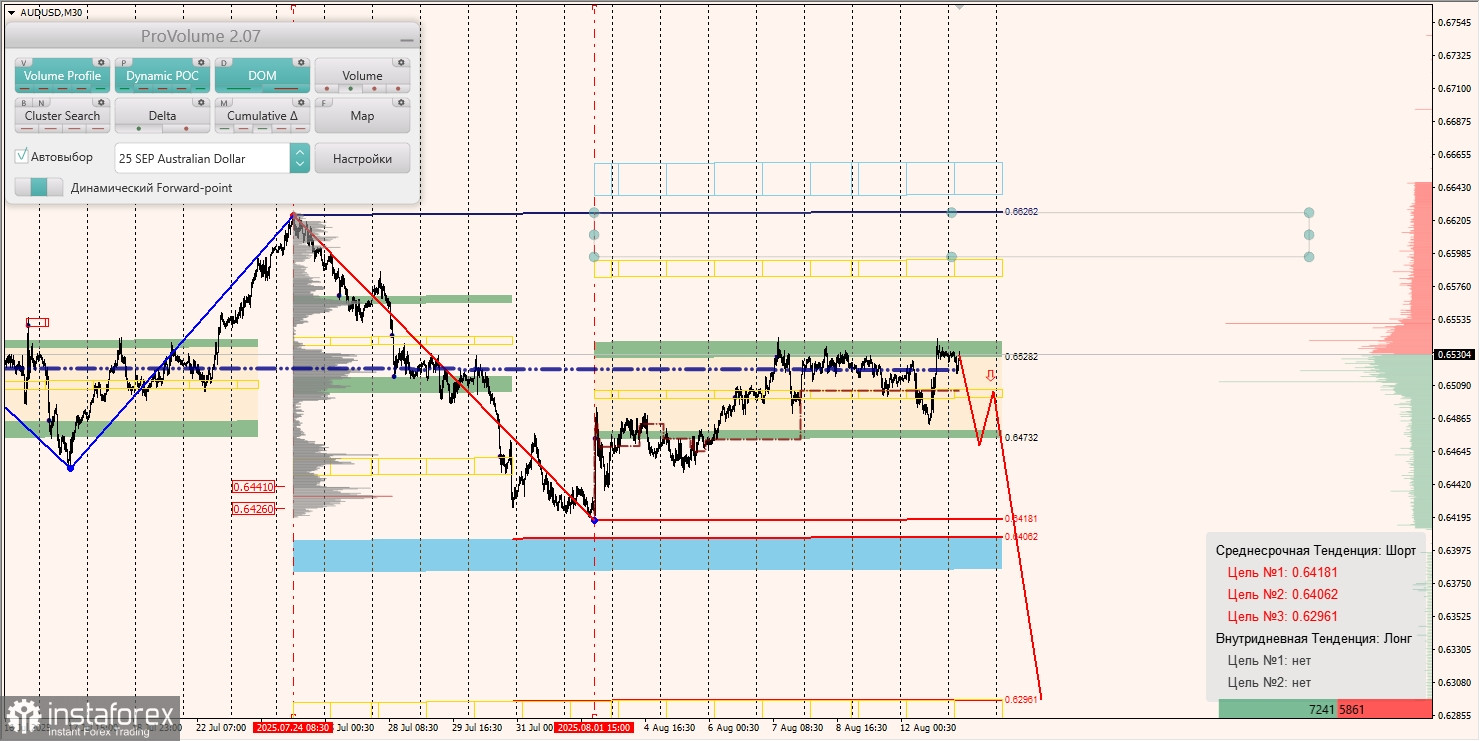Viewport: 1480px width, 741px height.
Task: Click Среднесрочная Тенденция: Шорт heading
Action: (1315, 551)
